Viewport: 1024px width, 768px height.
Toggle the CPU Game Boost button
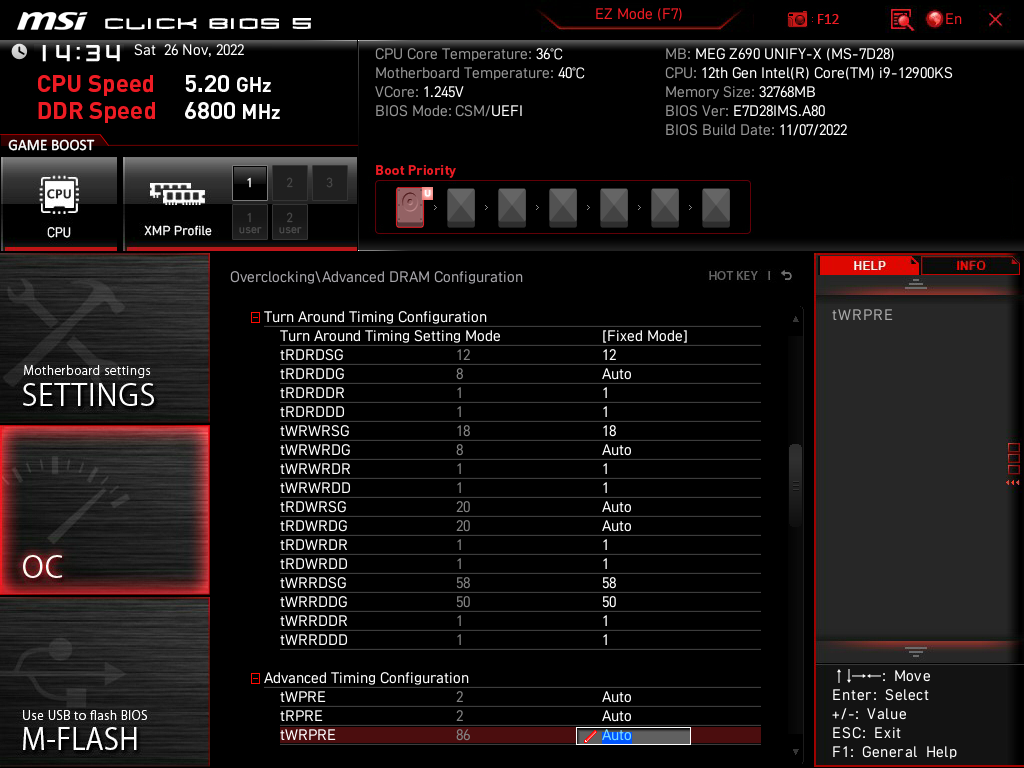coord(59,204)
